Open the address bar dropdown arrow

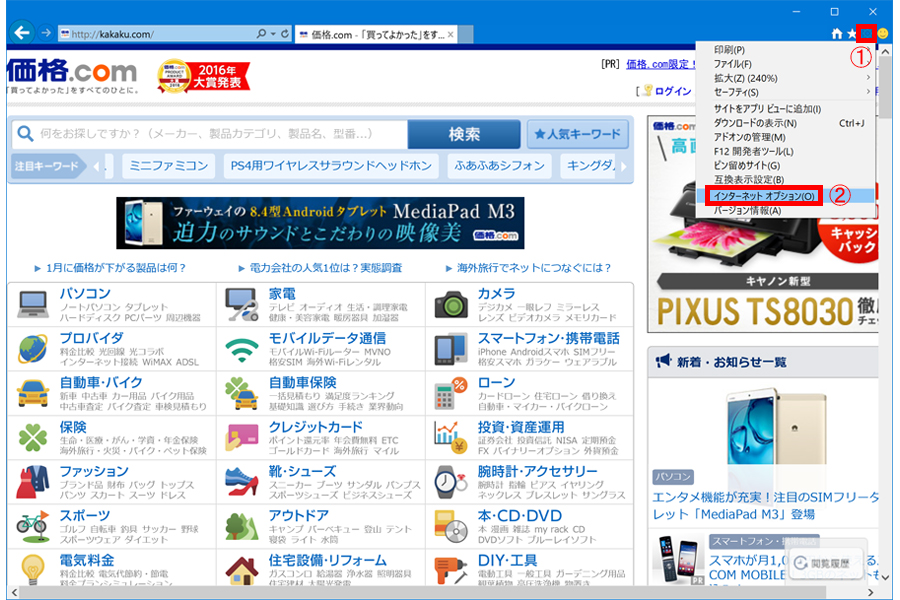(273, 34)
